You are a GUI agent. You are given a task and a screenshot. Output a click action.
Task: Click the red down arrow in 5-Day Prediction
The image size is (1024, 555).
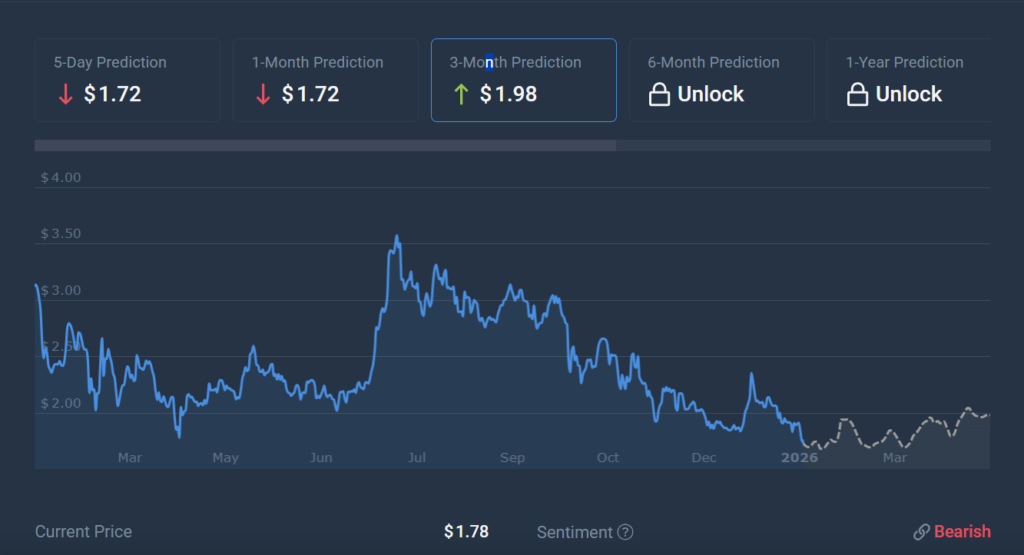[65, 95]
